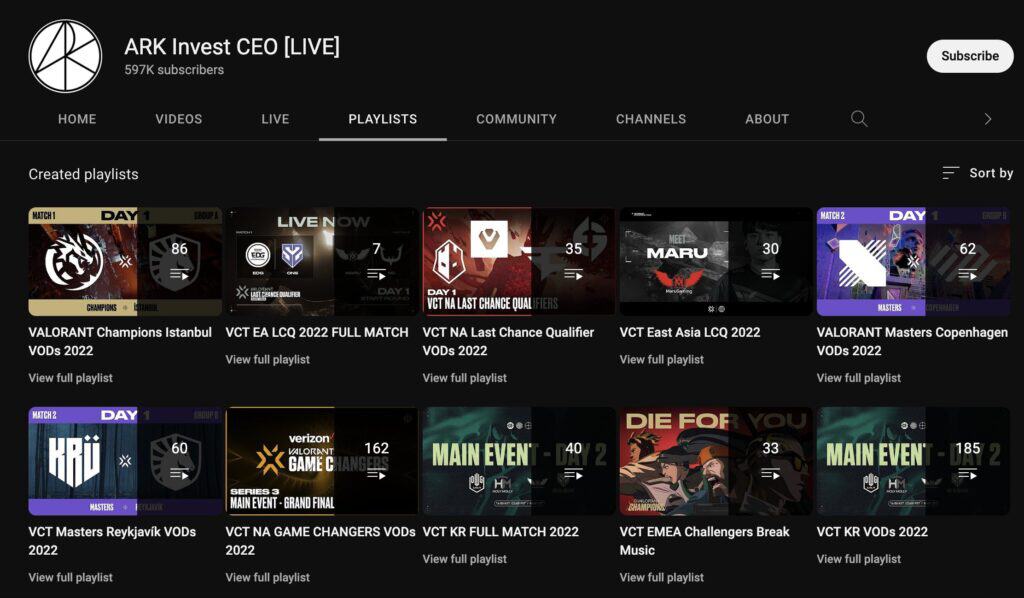Open VALORANT Masters Copenhagen VODs 2022 title
The width and height of the screenshot is (1024, 598).
pyautogui.click(x=912, y=341)
